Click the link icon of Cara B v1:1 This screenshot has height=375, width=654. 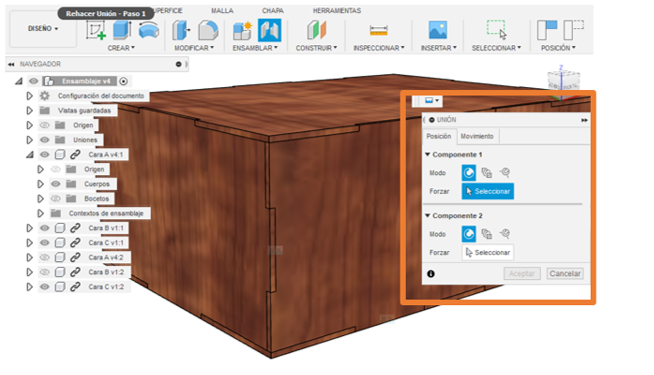(x=75, y=228)
